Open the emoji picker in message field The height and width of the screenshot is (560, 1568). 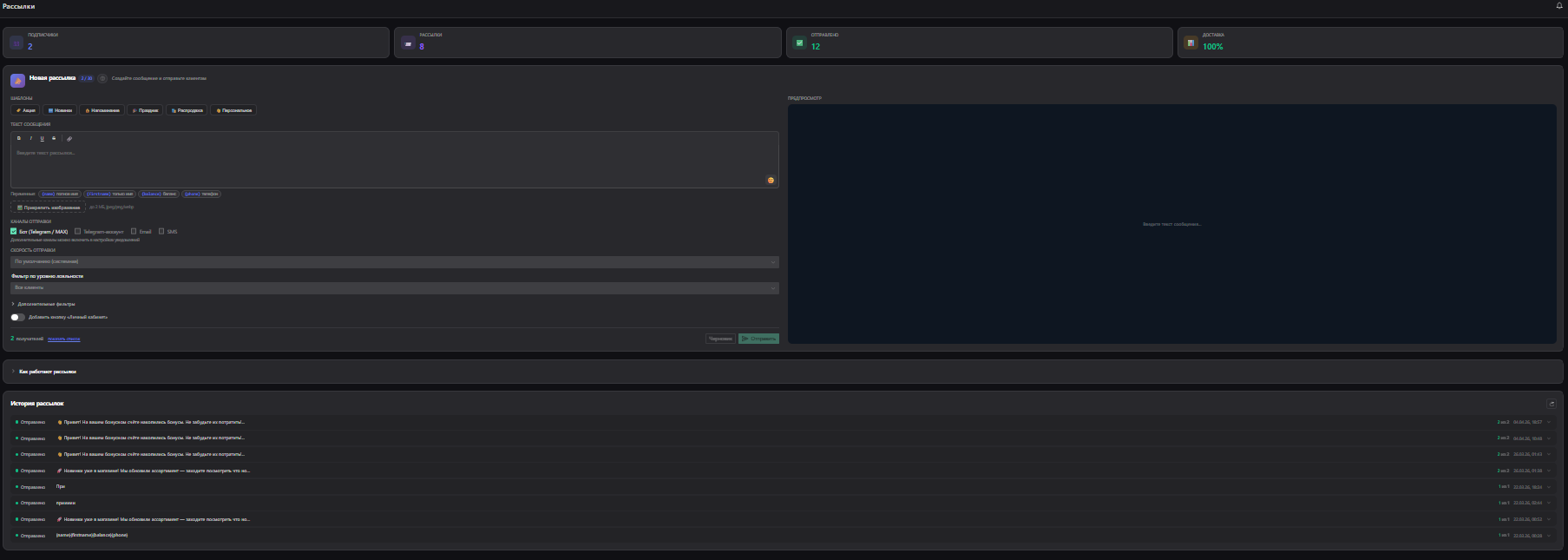coord(770,181)
